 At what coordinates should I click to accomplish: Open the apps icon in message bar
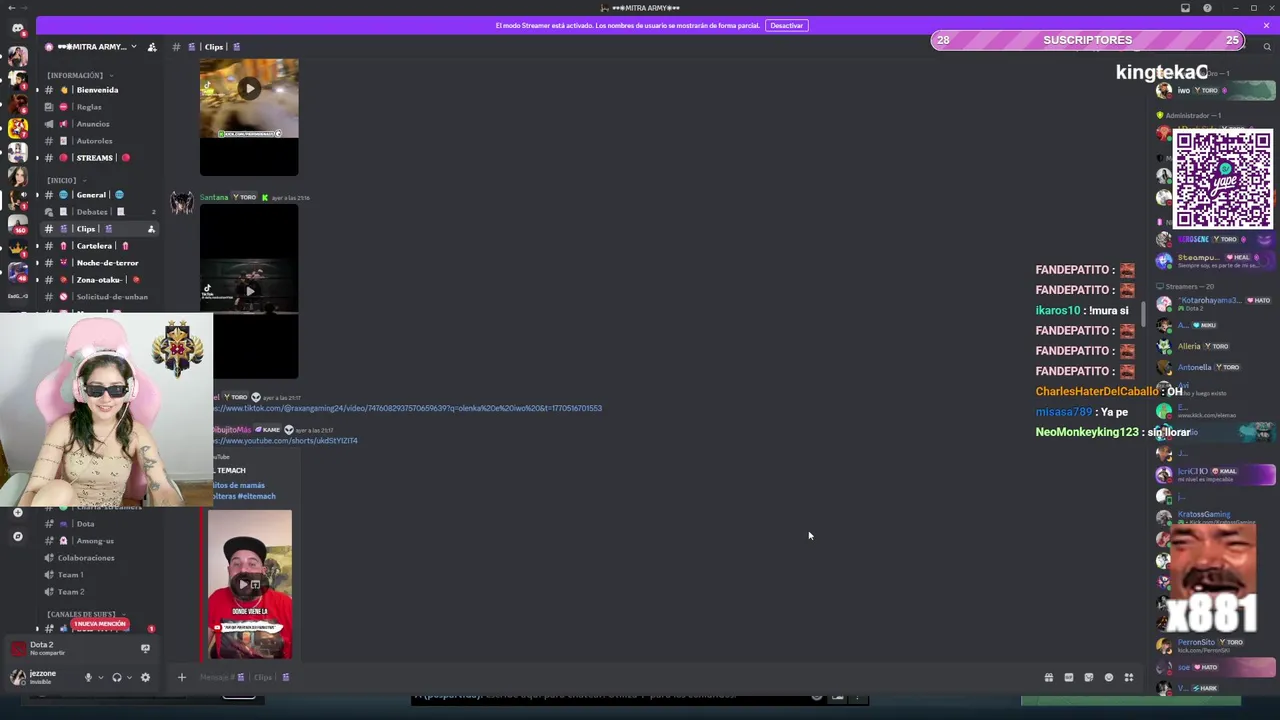[x=1129, y=677]
